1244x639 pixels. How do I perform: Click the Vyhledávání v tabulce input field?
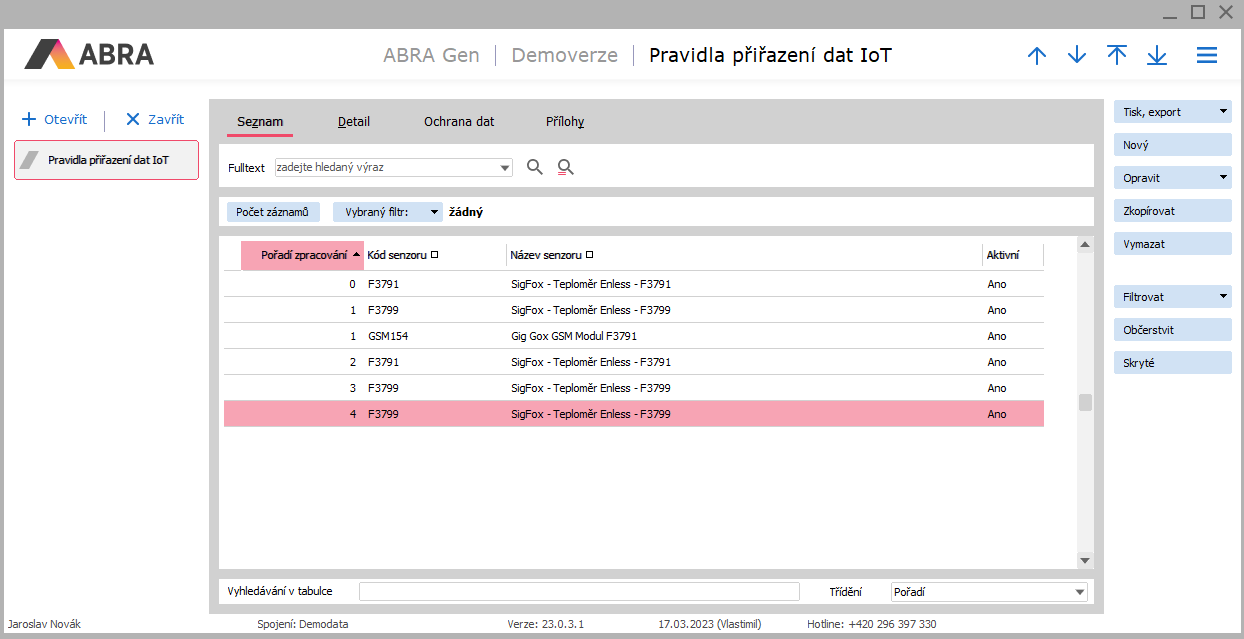579,592
